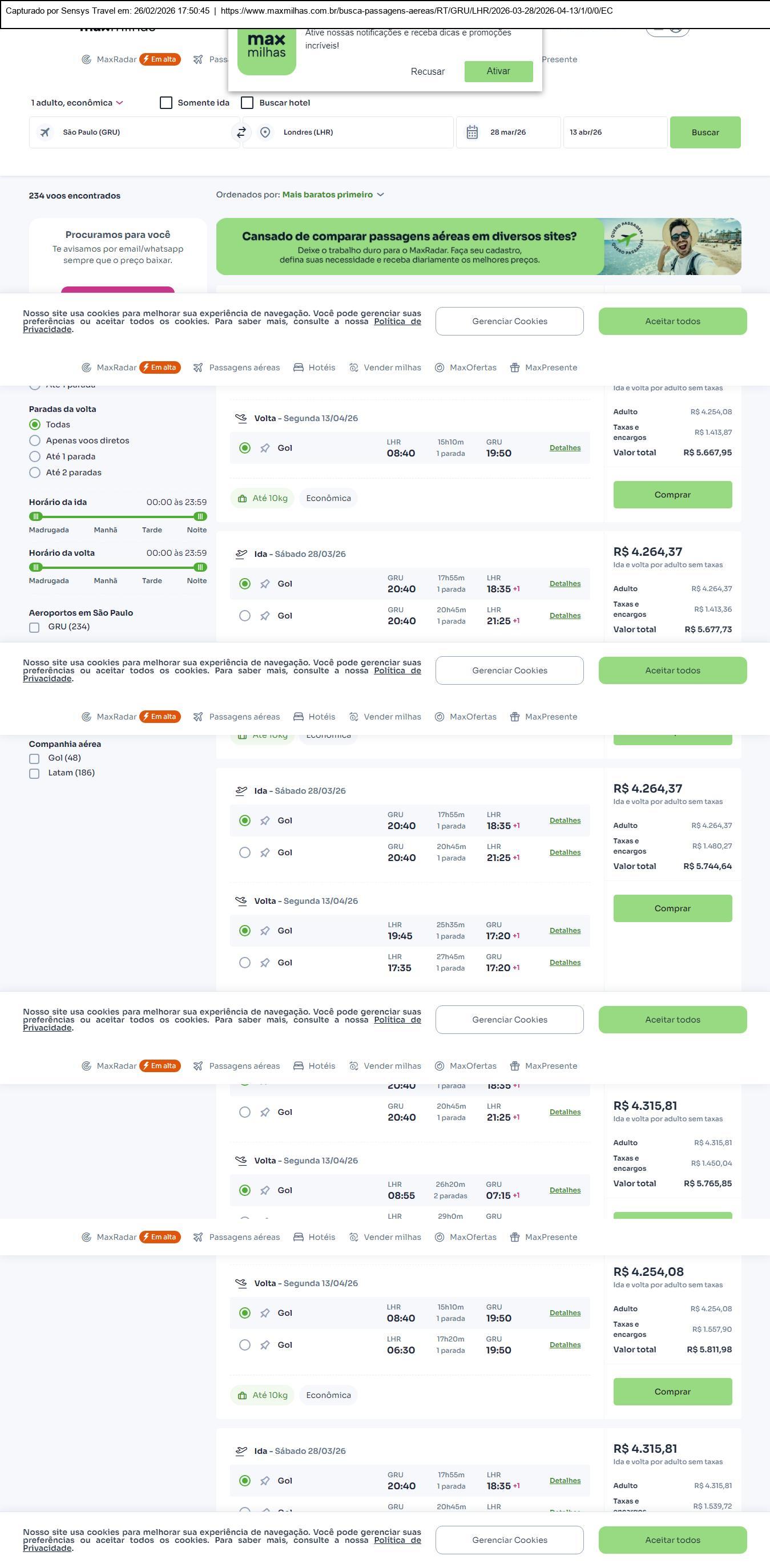Click the calendar icon beside 28 mar/26
Image resolution: width=770 pixels, height=1568 pixels.
pyautogui.click(x=471, y=132)
